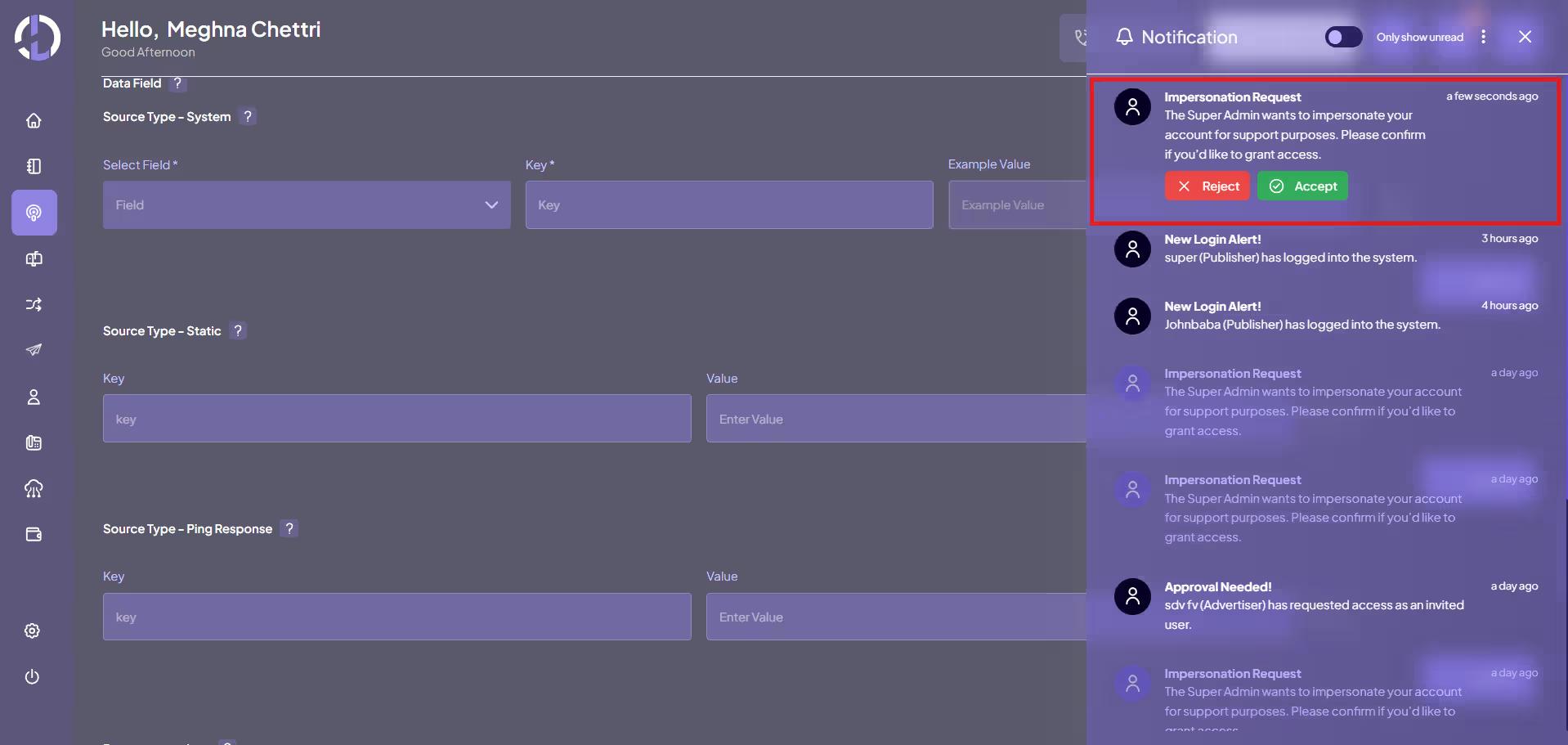The width and height of the screenshot is (1568, 745).
Task: Click the help icon beside Source Type - System
Action: coord(248,116)
